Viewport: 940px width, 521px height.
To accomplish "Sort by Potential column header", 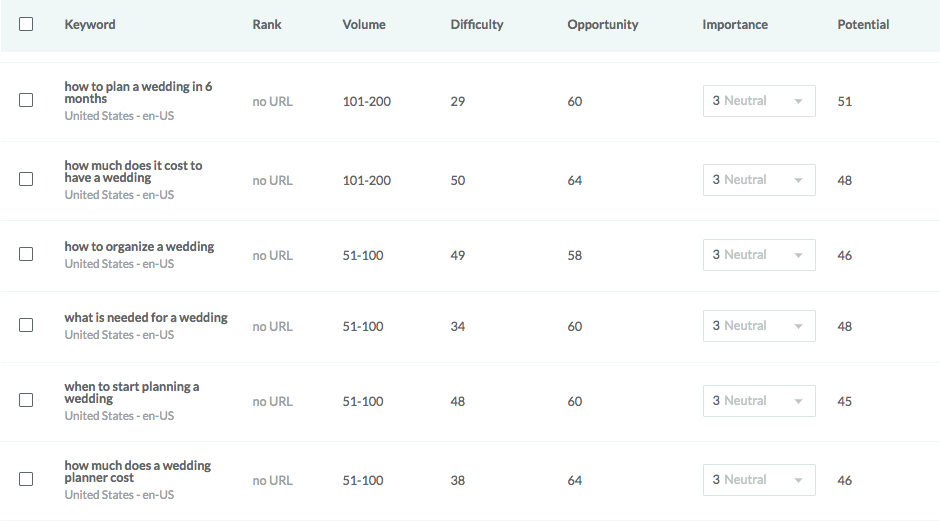I will (863, 24).
